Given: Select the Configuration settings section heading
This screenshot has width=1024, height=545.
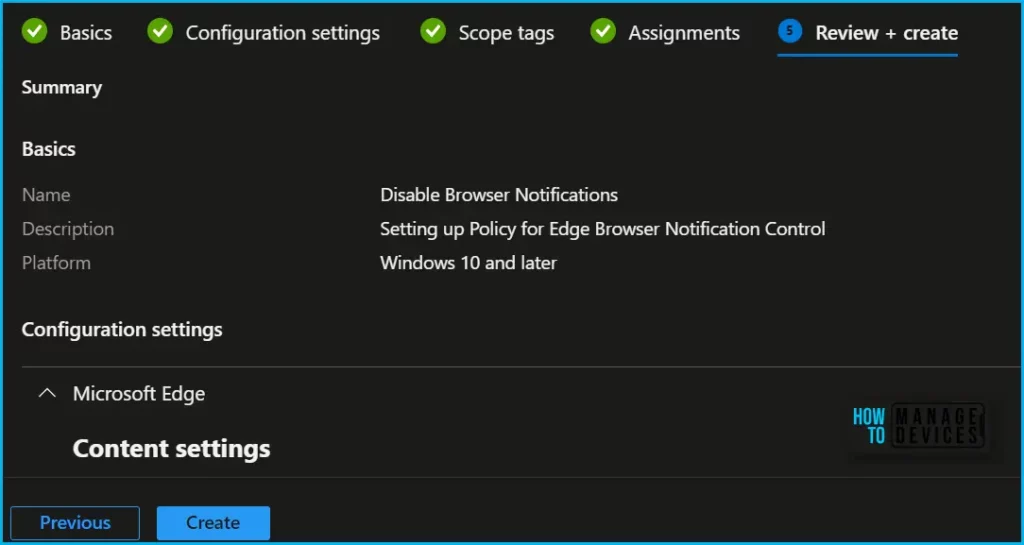Looking at the screenshot, I should pyautogui.click(x=122, y=330).
